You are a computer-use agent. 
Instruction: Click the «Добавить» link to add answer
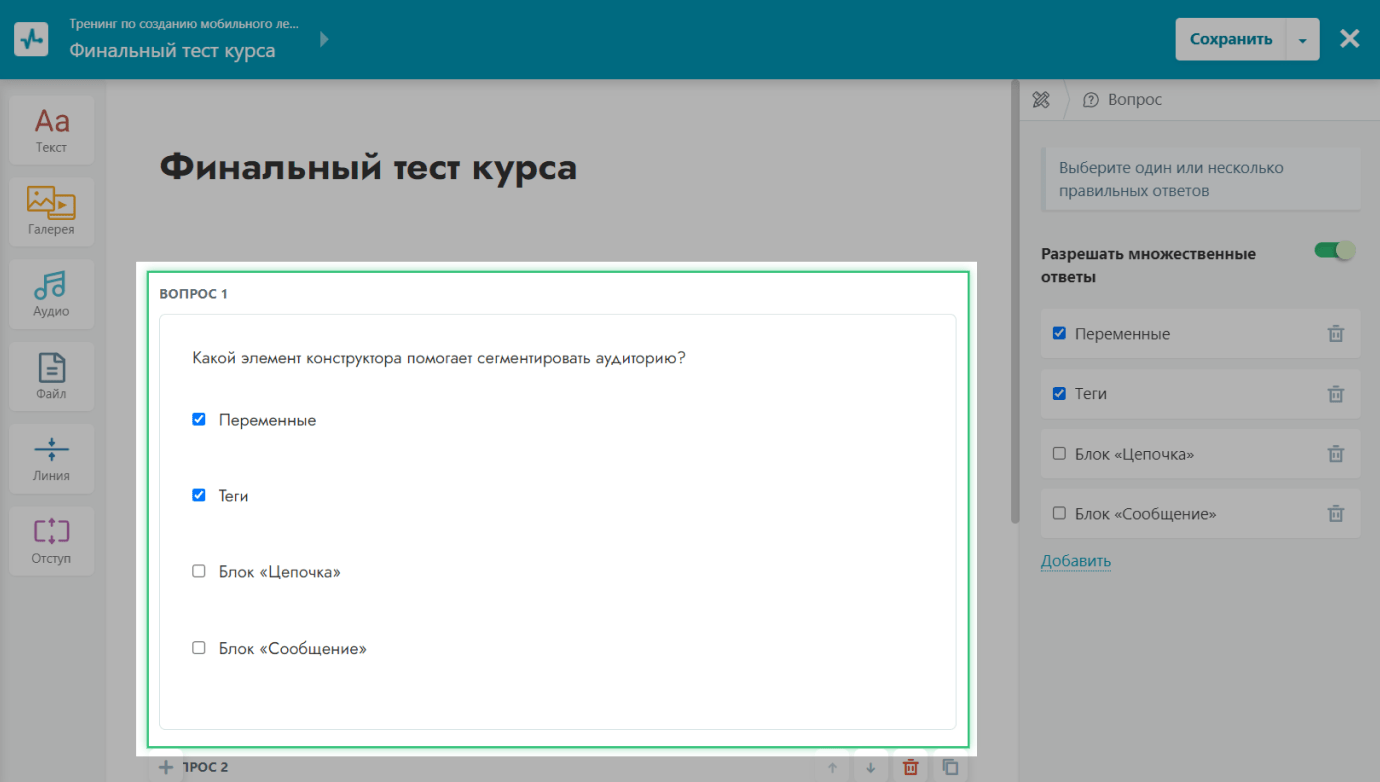point(1075,561)
